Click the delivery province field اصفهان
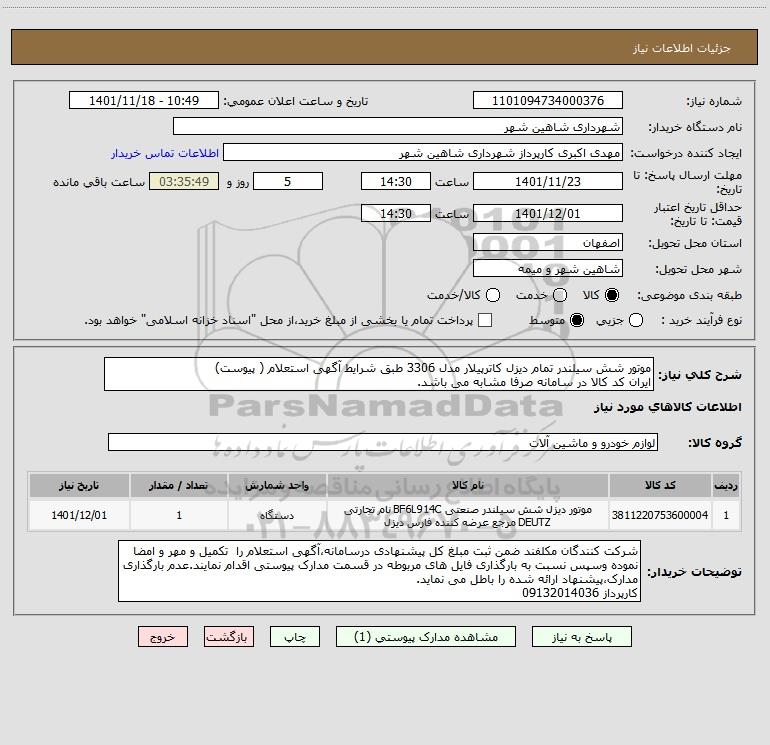Viewport: 770px width, 745px height. coord(548,242)
